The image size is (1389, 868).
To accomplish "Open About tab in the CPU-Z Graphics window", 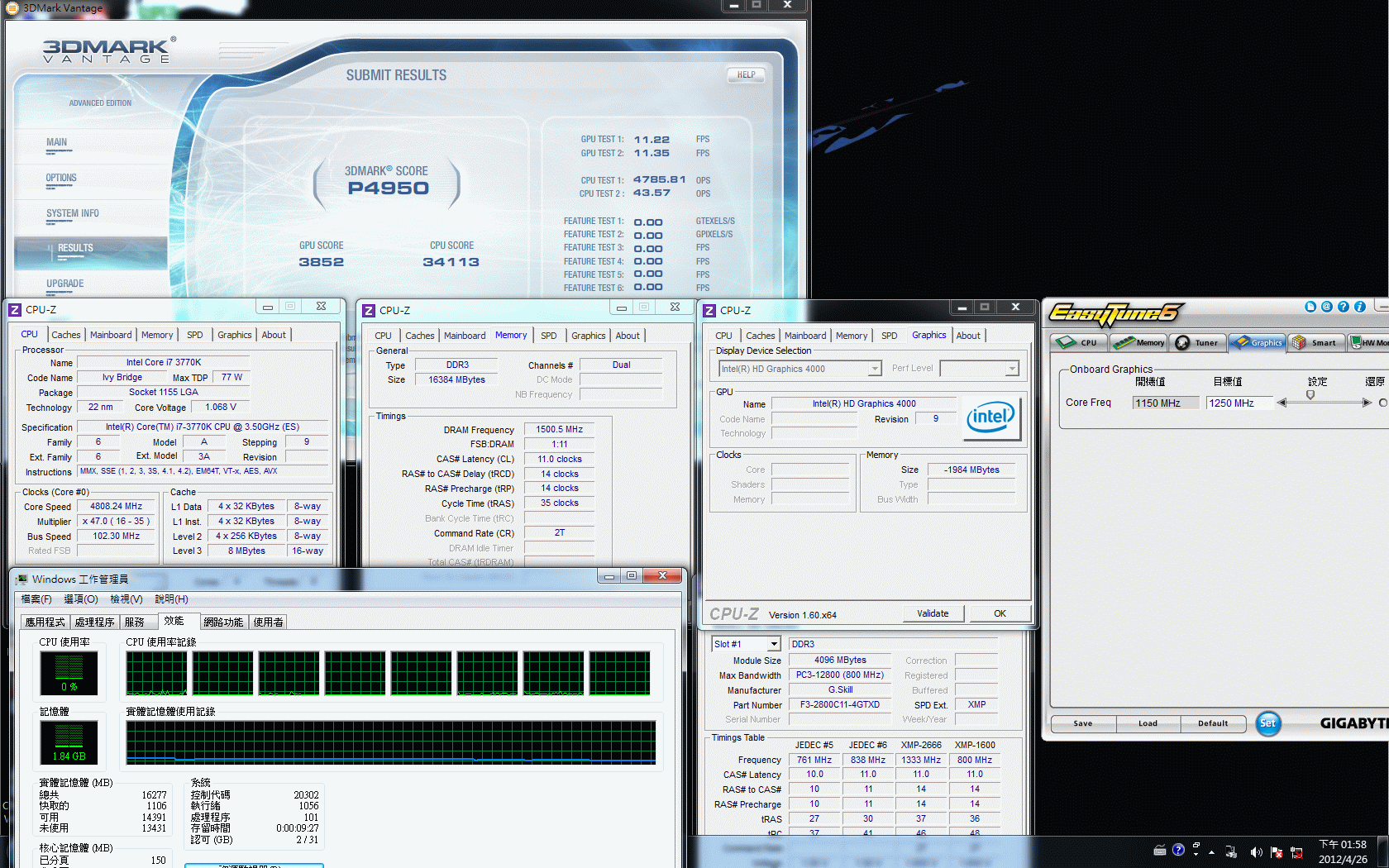I will (968, 336).
